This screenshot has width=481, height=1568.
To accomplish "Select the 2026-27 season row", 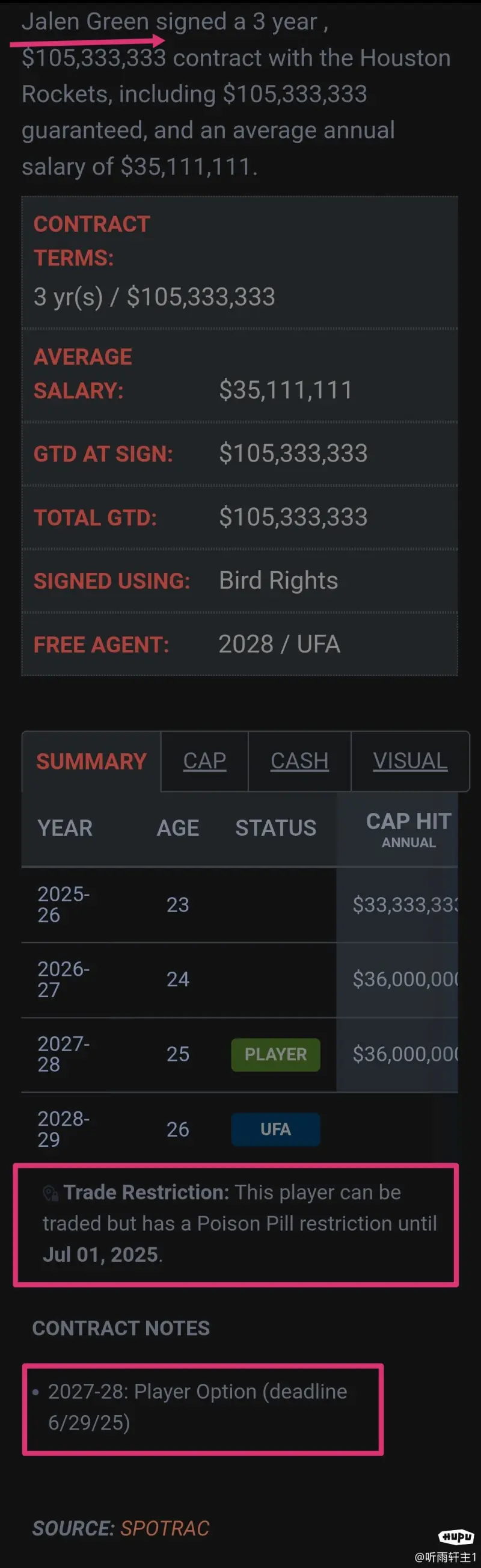I will (239, 980).
